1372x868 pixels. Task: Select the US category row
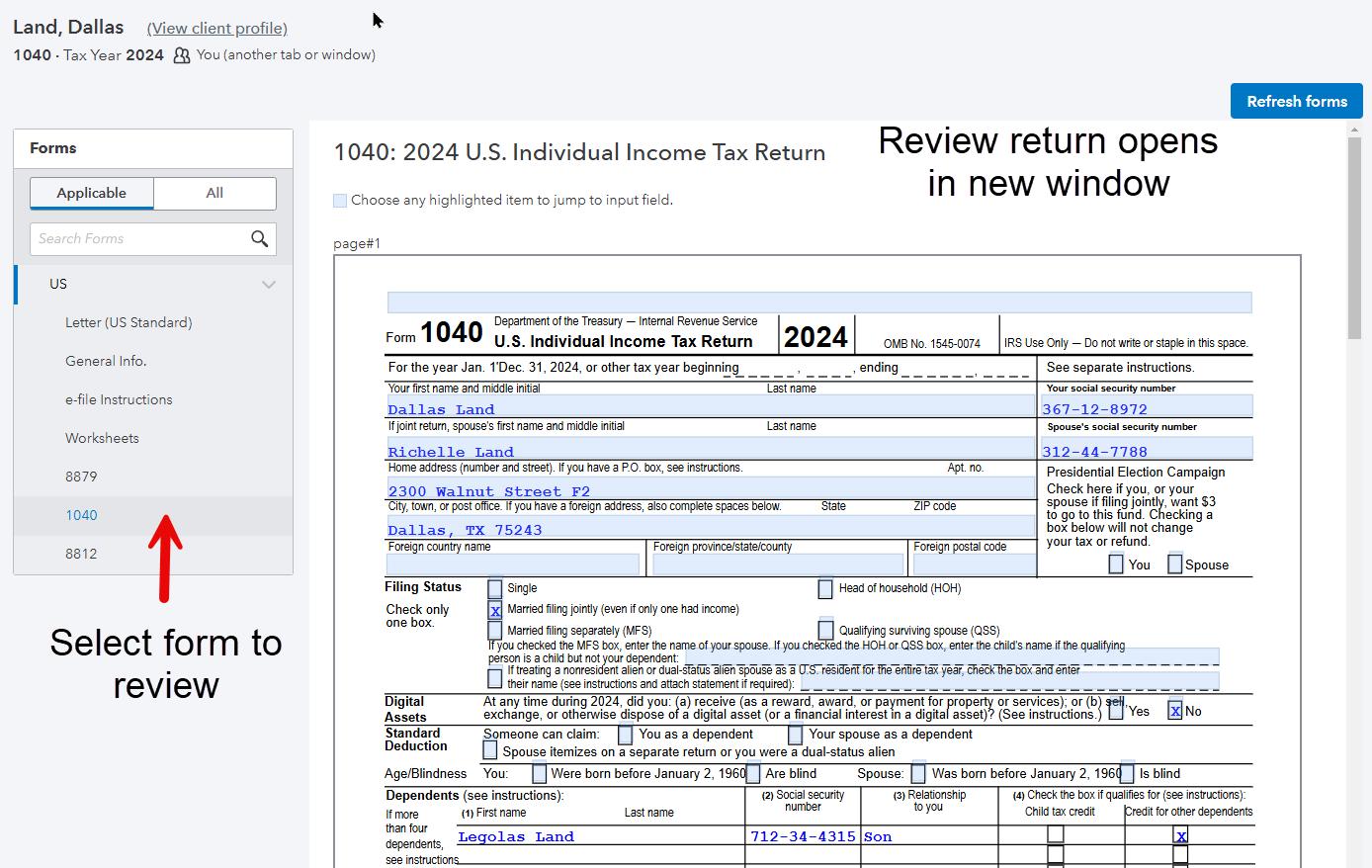pyautogui.click(x=153, y=284)
